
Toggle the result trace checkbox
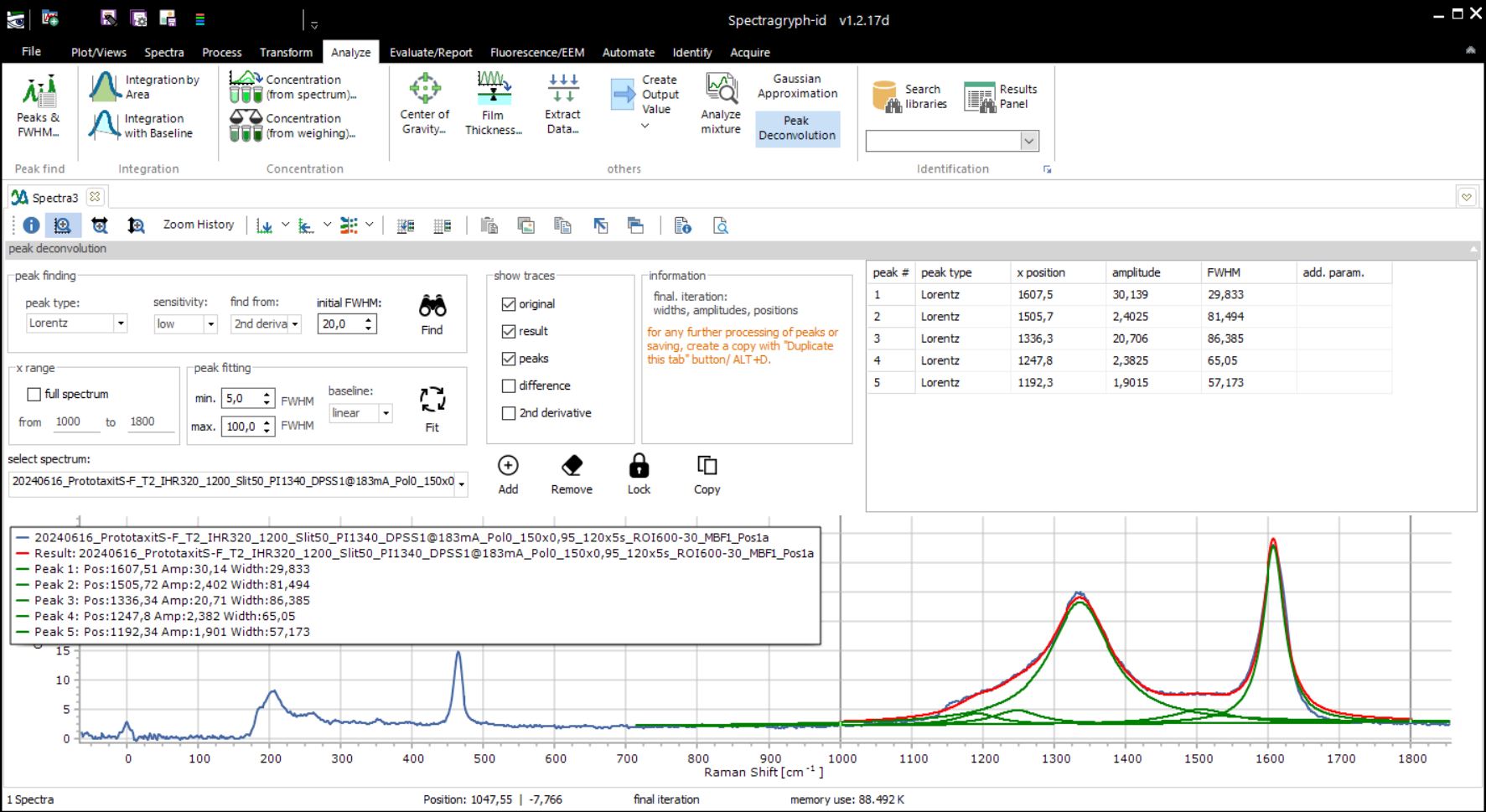tap(509, 332)
